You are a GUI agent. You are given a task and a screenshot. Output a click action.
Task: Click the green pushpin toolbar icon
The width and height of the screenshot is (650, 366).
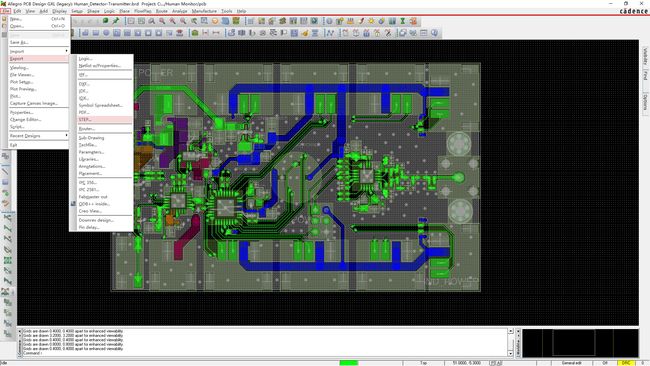click(x=116, y=21)
